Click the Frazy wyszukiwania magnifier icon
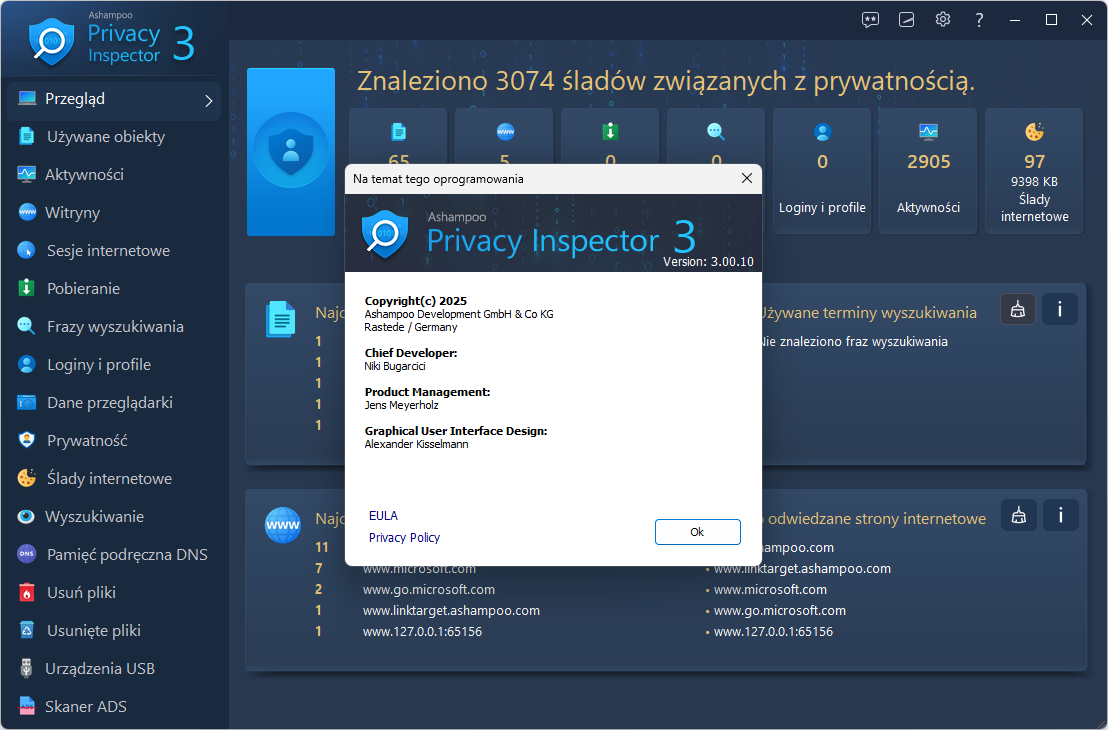This screenshot has height=730, width=1108. 26,326
